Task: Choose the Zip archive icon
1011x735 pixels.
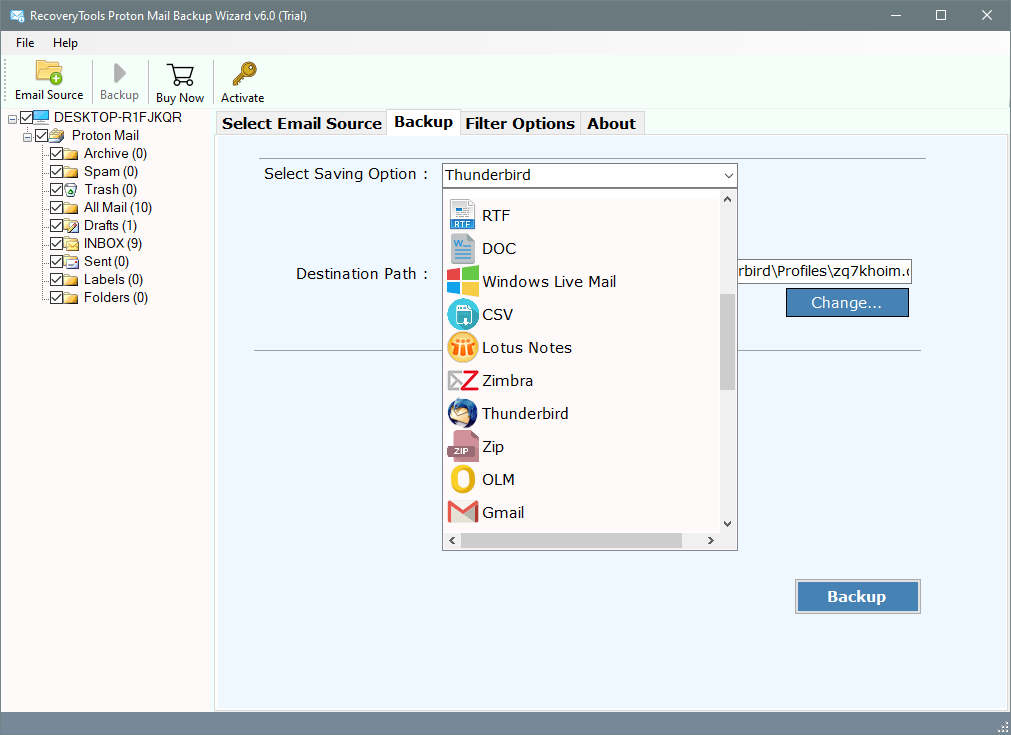Action: pos(462,446)
